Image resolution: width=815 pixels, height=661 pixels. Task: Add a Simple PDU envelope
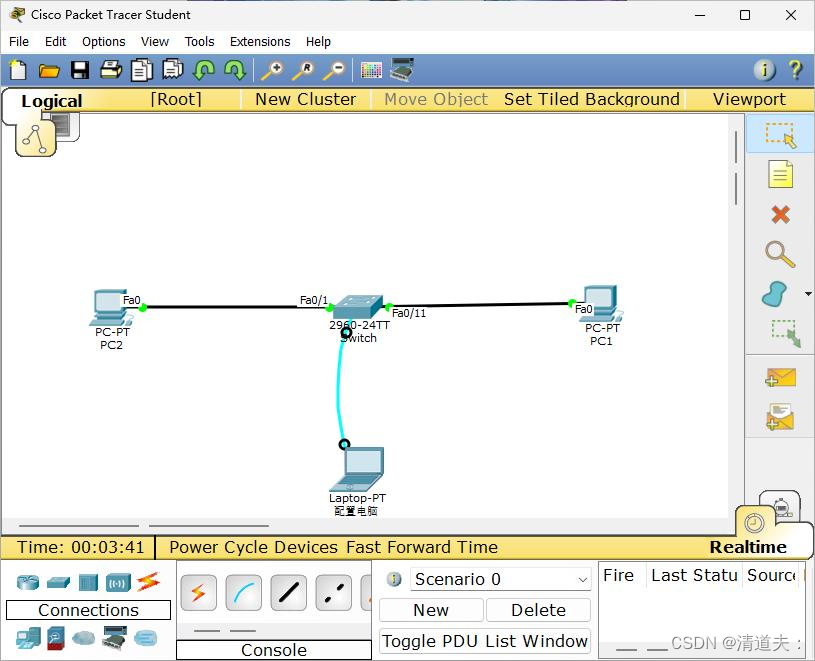coord(780,378)
